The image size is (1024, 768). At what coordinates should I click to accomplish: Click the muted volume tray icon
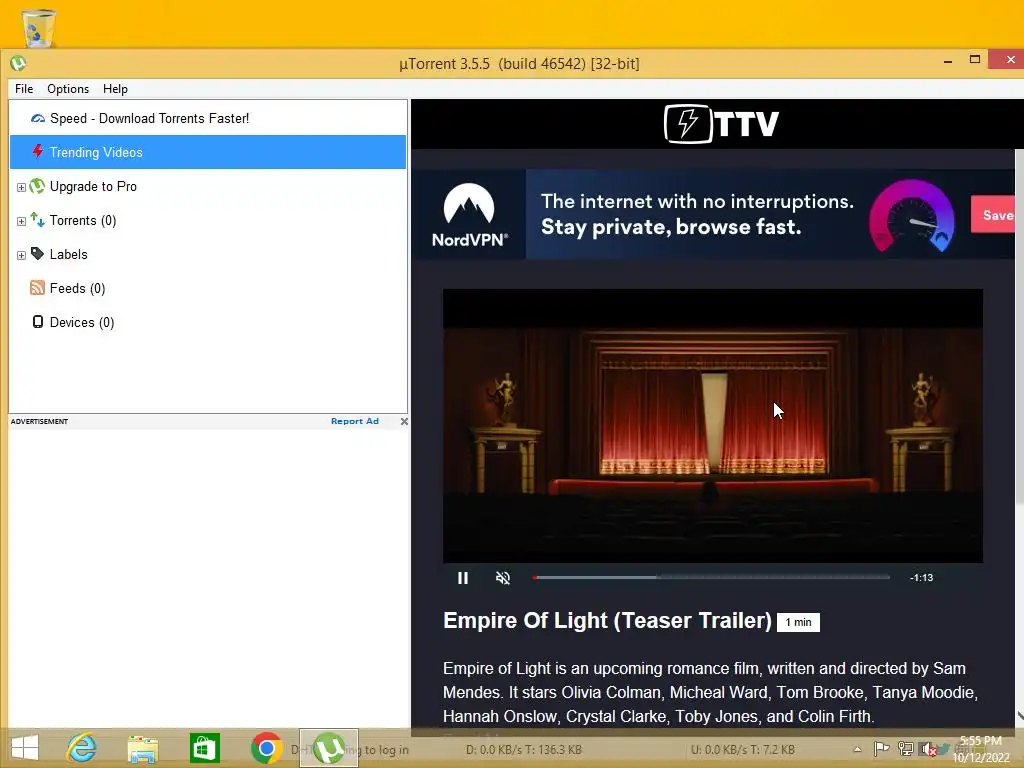pyautogui.click(x=928, y=749)
